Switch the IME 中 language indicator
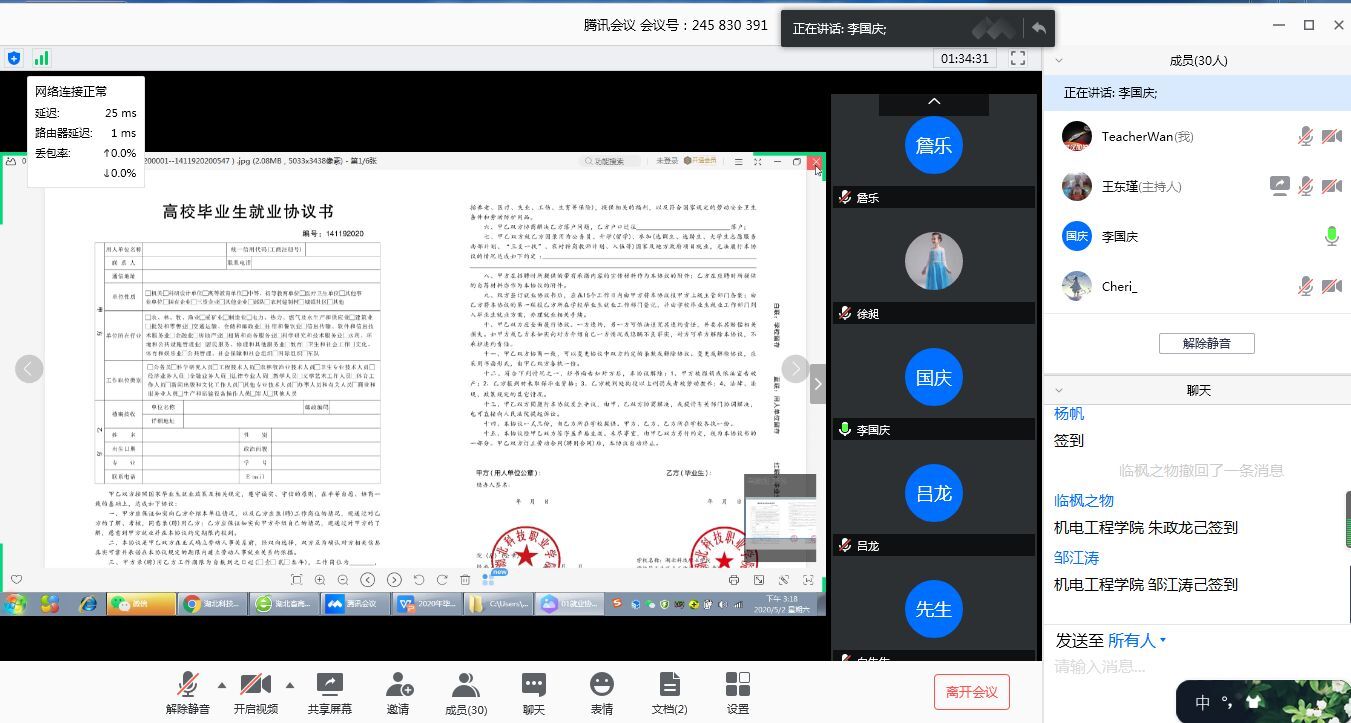 tap(1203, 702)
